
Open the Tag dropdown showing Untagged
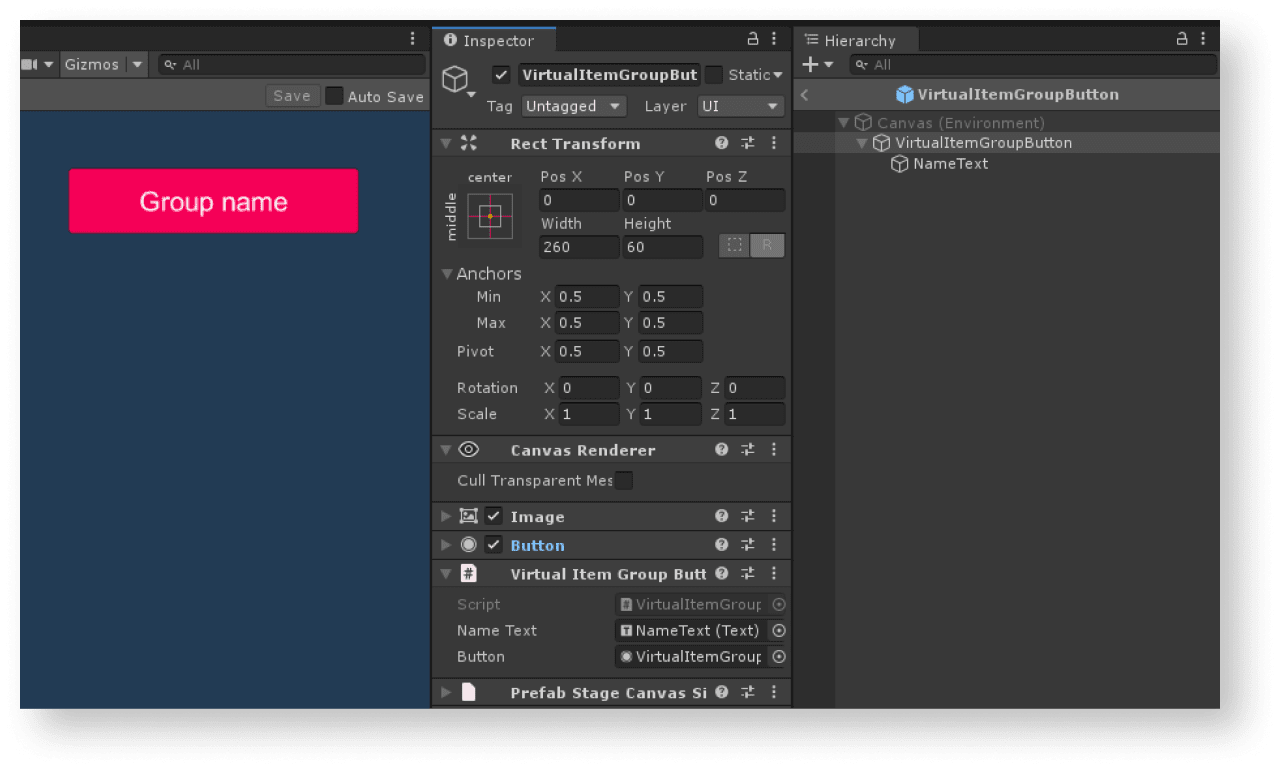tap(573, 106)
